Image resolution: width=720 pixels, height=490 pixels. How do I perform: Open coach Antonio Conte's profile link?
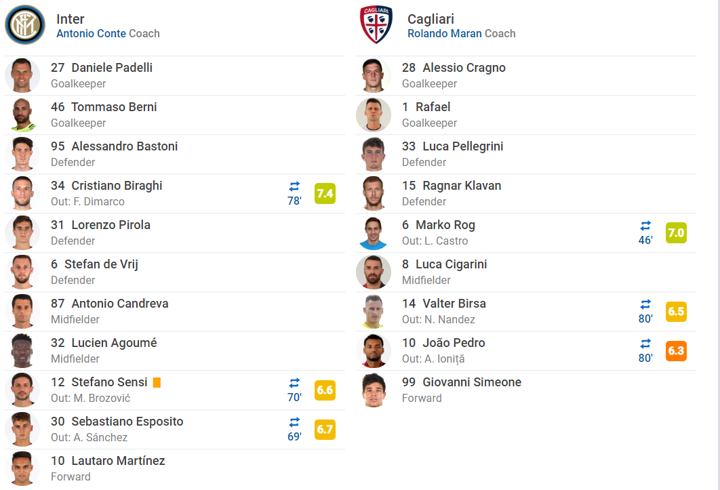pos(91,34)
